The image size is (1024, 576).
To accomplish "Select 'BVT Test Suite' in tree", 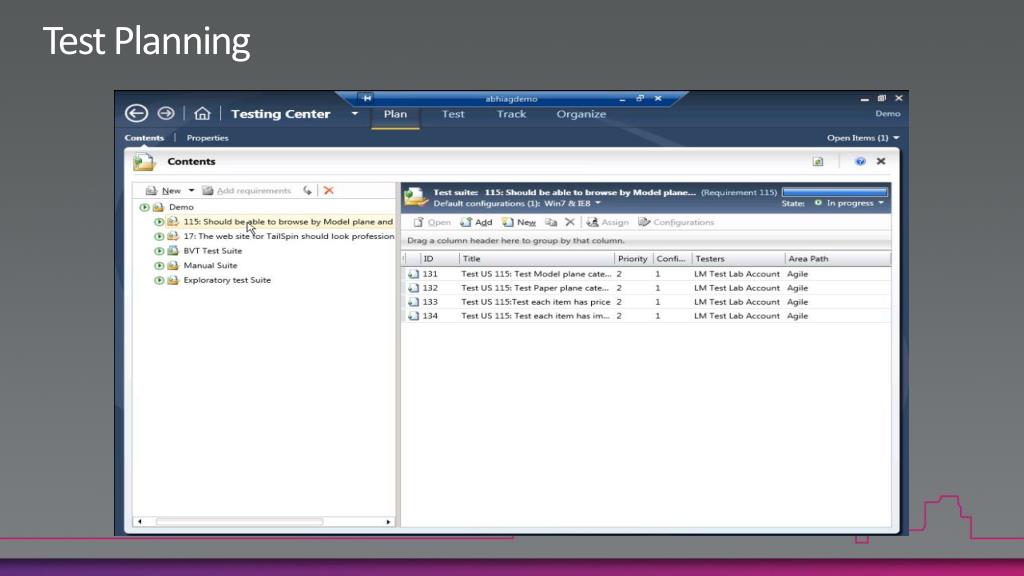I will 212,251.
